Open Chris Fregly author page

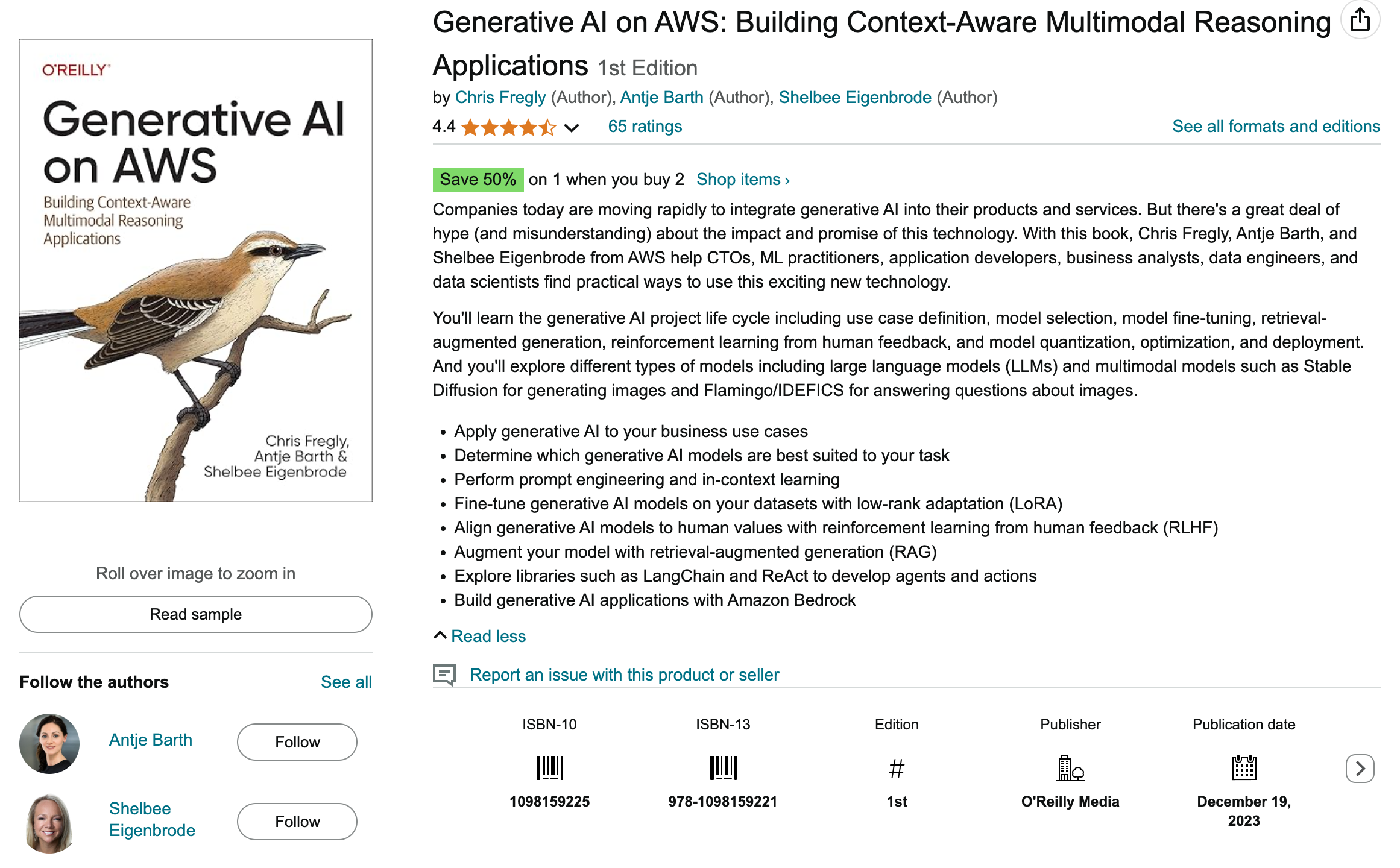[500, 98]
